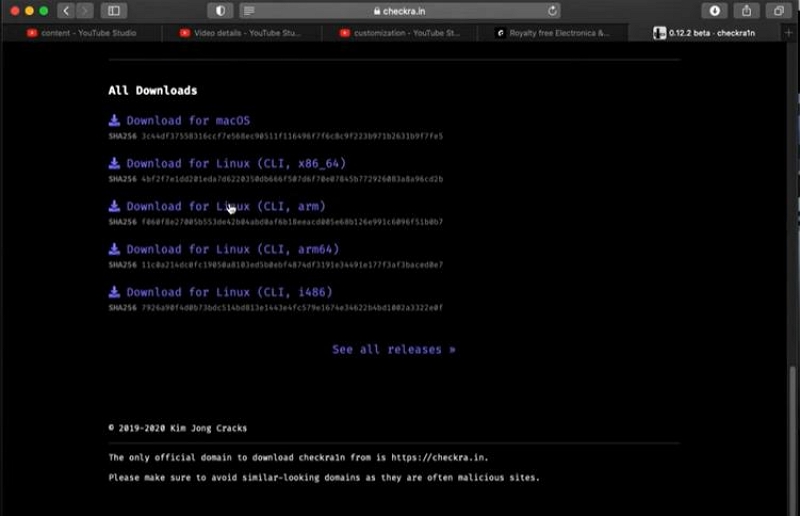Show Safari downloads list
Image resolution: width=800 pixels, height=516 pixels.
click(714, 10)
